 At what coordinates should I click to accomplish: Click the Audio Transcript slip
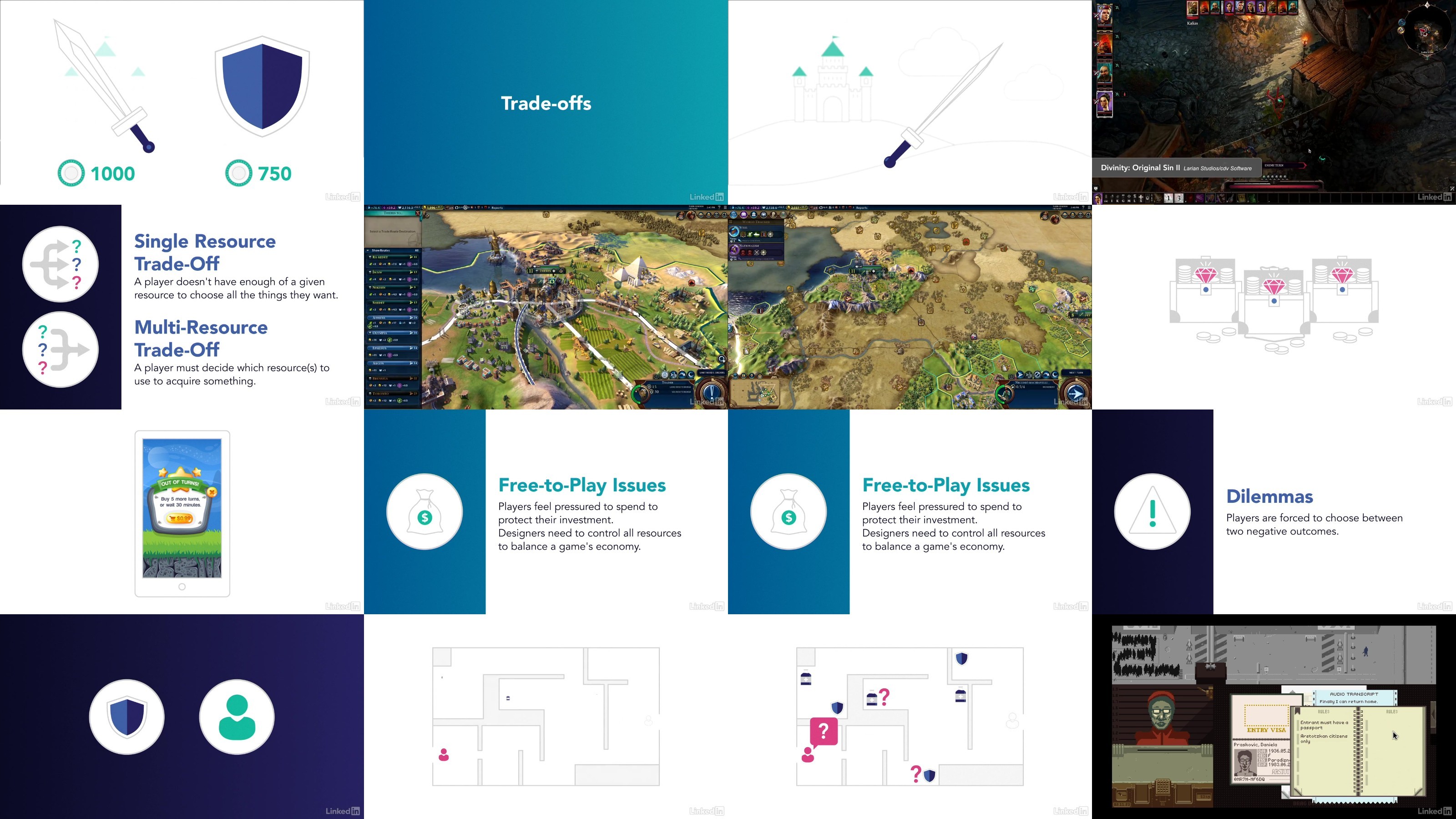pos(1354,698)
